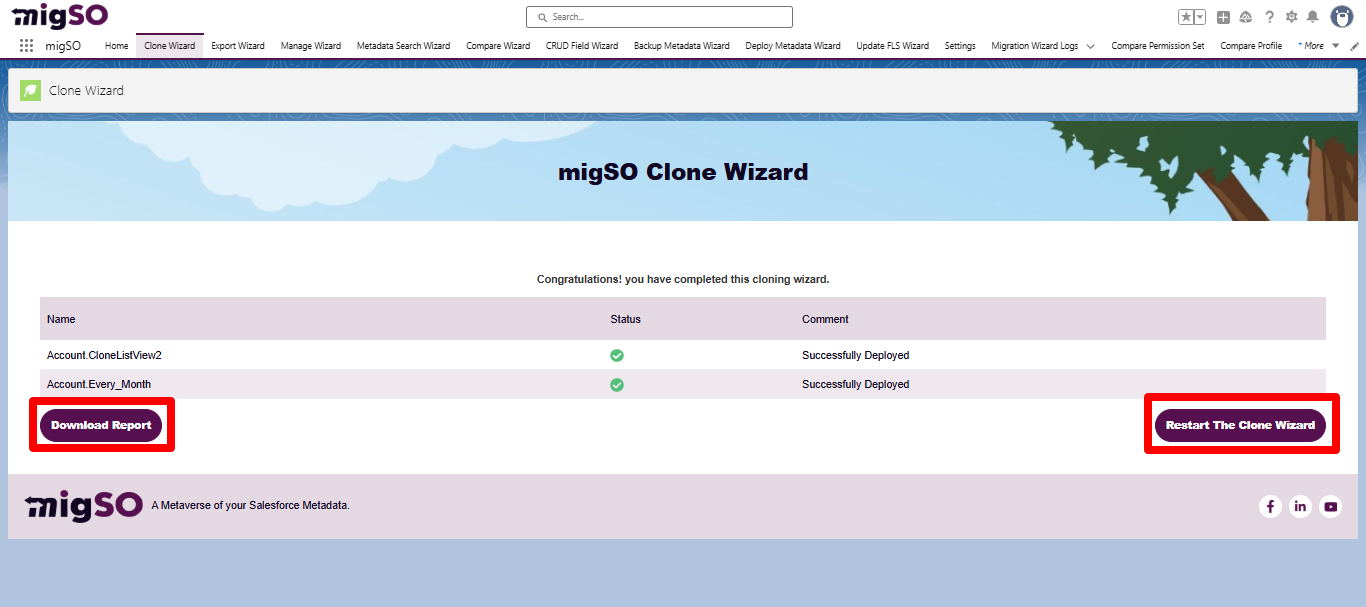
Task: Open migSO's Facebook page icon
Action: 1270,506
